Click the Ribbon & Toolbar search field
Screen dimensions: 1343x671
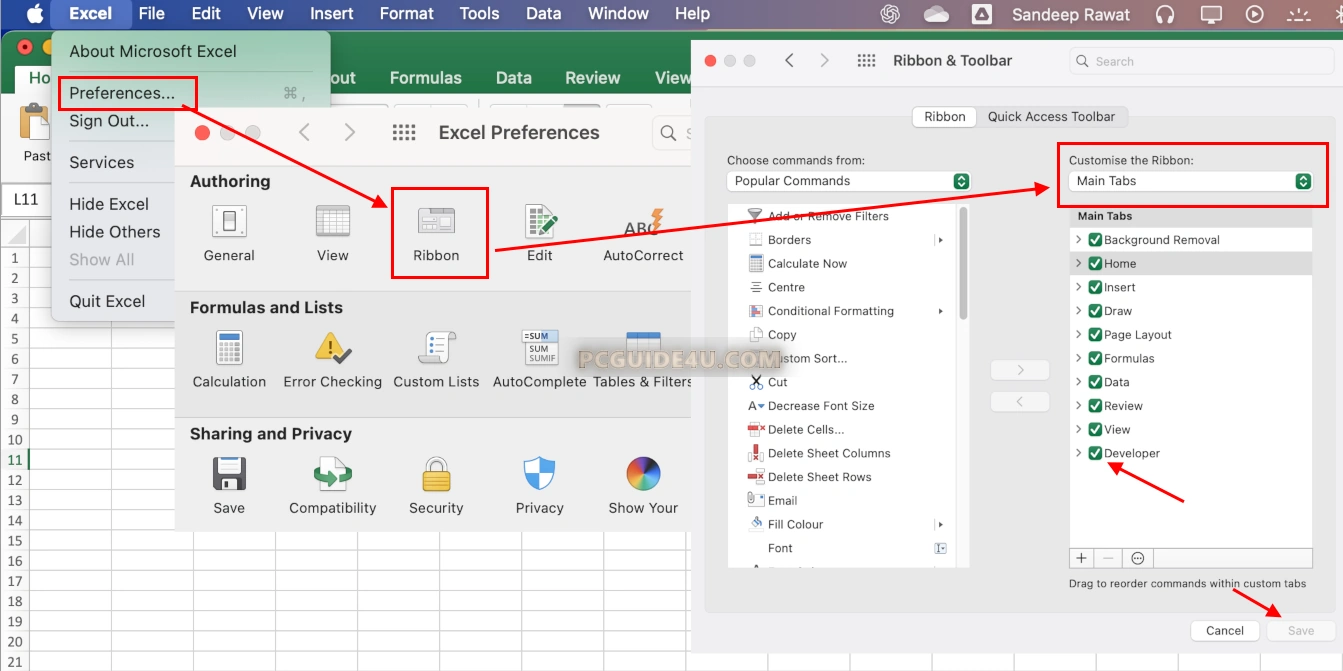[x=1200, y=61]
